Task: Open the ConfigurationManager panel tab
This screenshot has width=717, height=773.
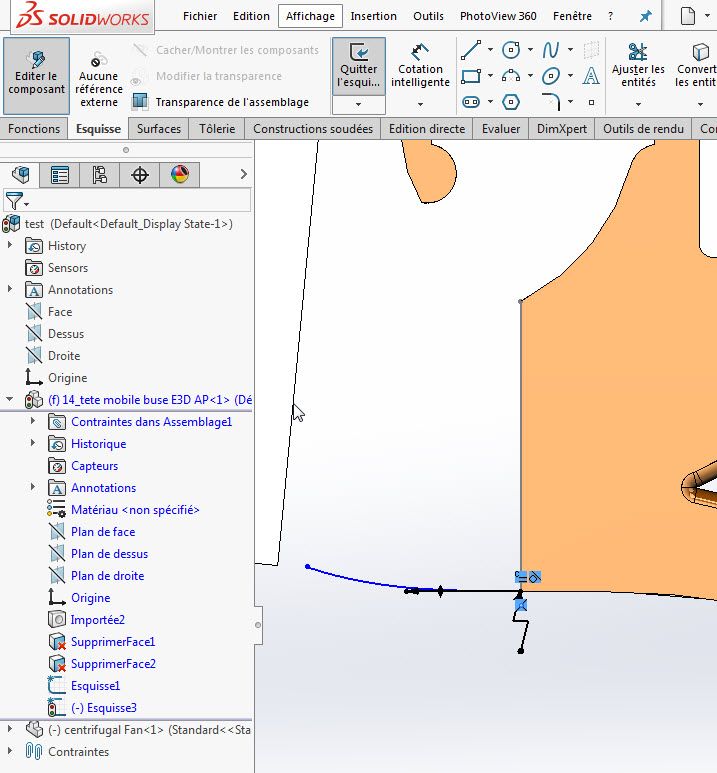Action: [99, 175]
